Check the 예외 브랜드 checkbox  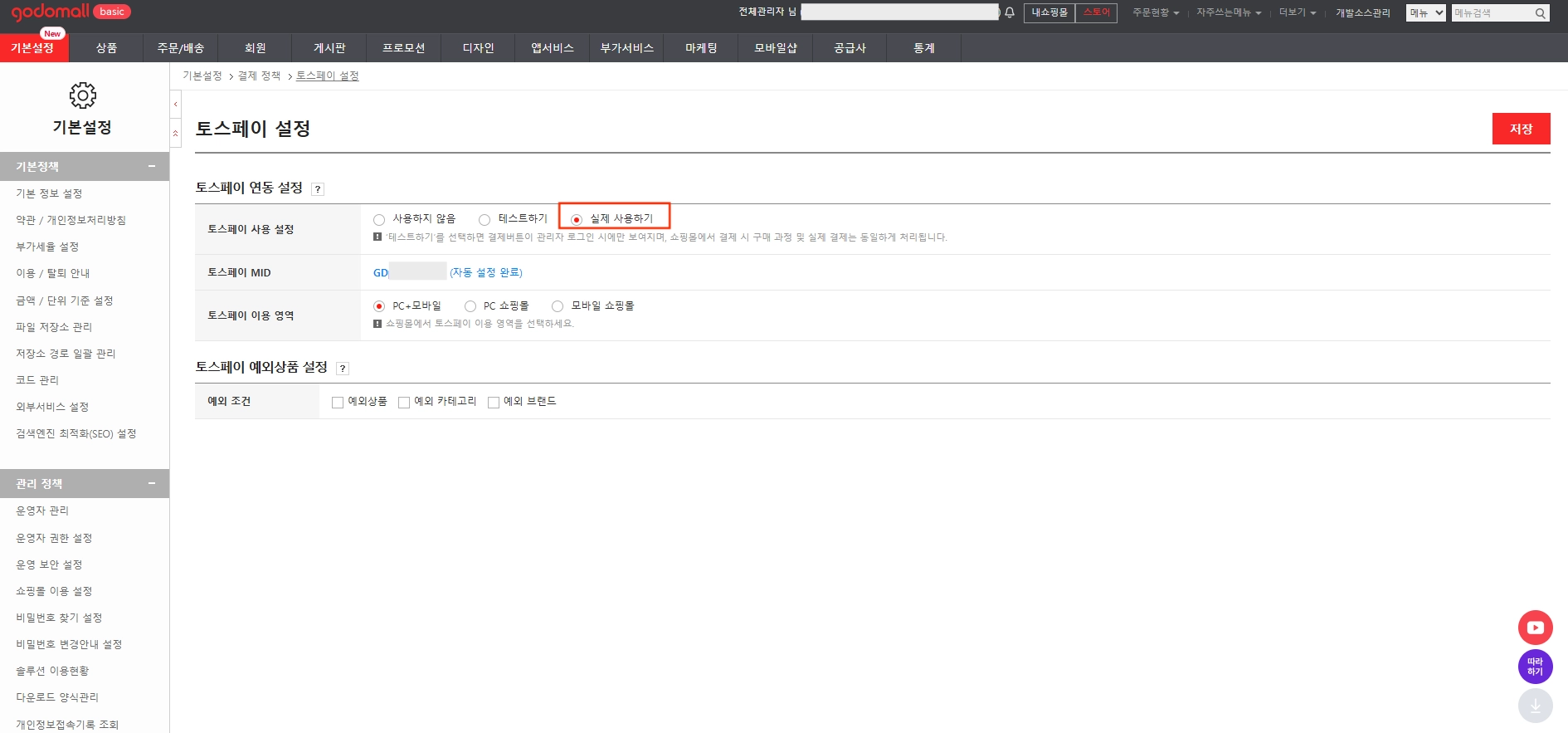click(x=494, y=403)
